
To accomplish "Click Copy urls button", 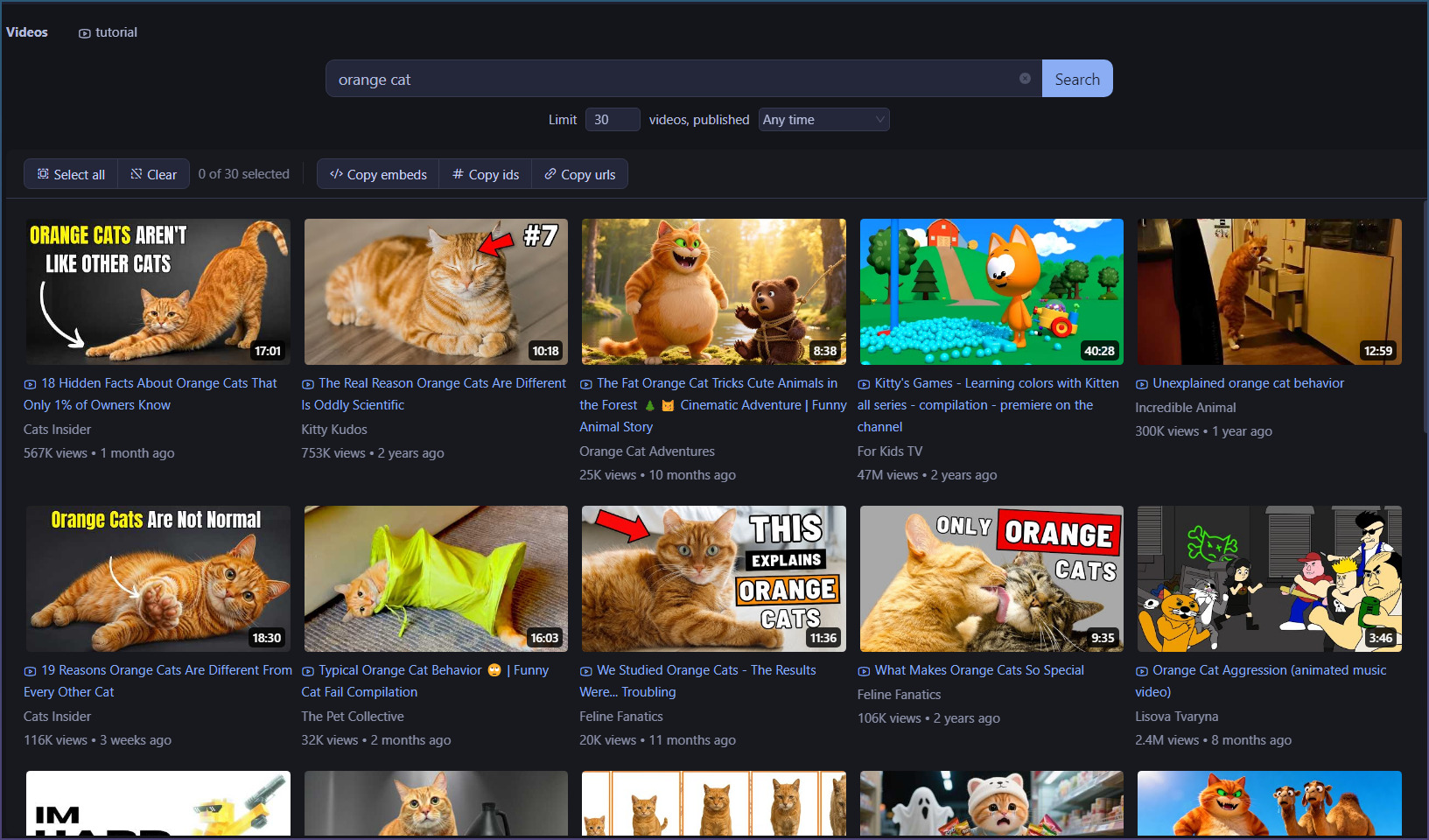I will click(x=579, y=174).
